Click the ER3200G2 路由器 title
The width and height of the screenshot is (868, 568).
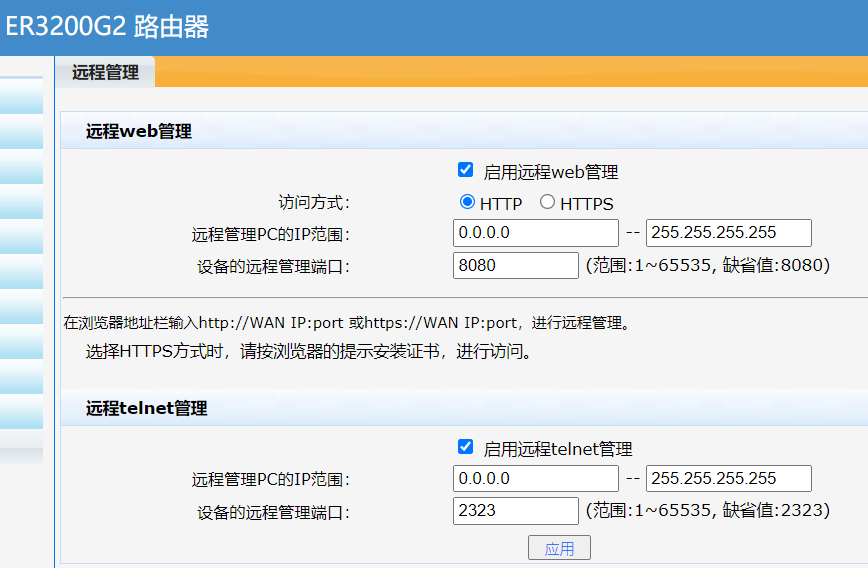click(107, 26)
